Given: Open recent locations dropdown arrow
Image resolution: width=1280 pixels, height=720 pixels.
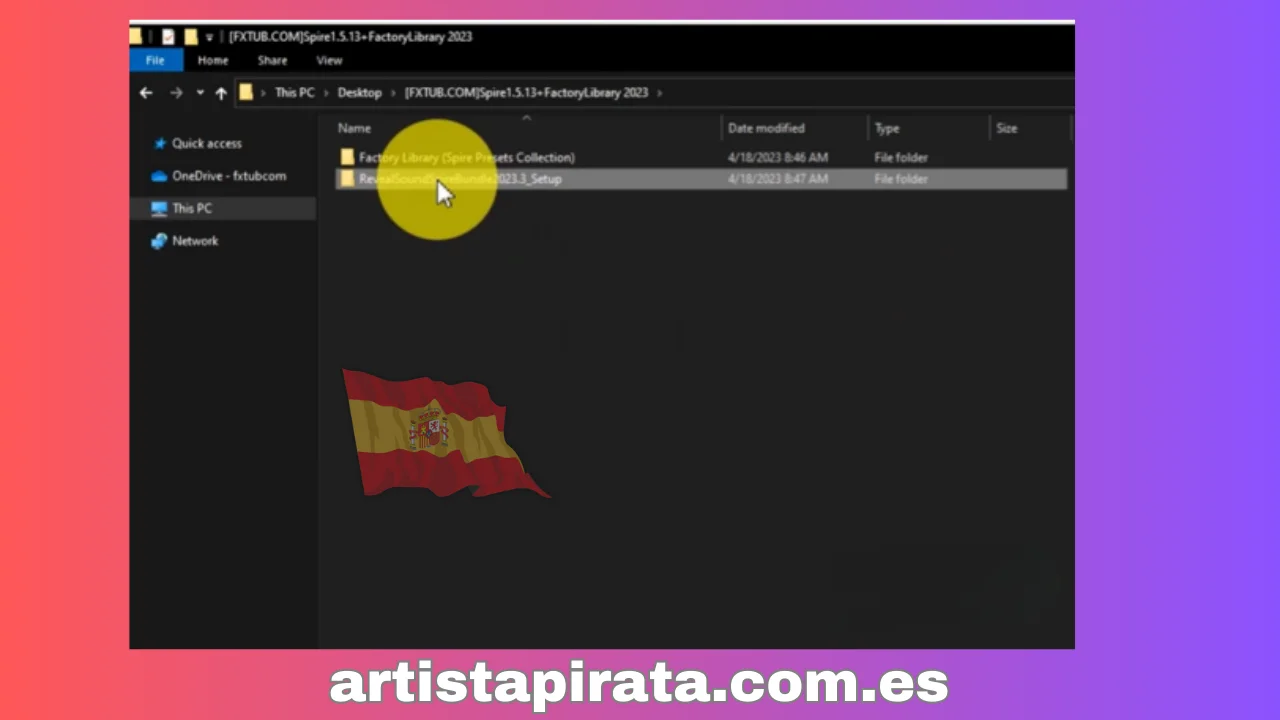Looking at the screenshot, I should click(200, 92).
